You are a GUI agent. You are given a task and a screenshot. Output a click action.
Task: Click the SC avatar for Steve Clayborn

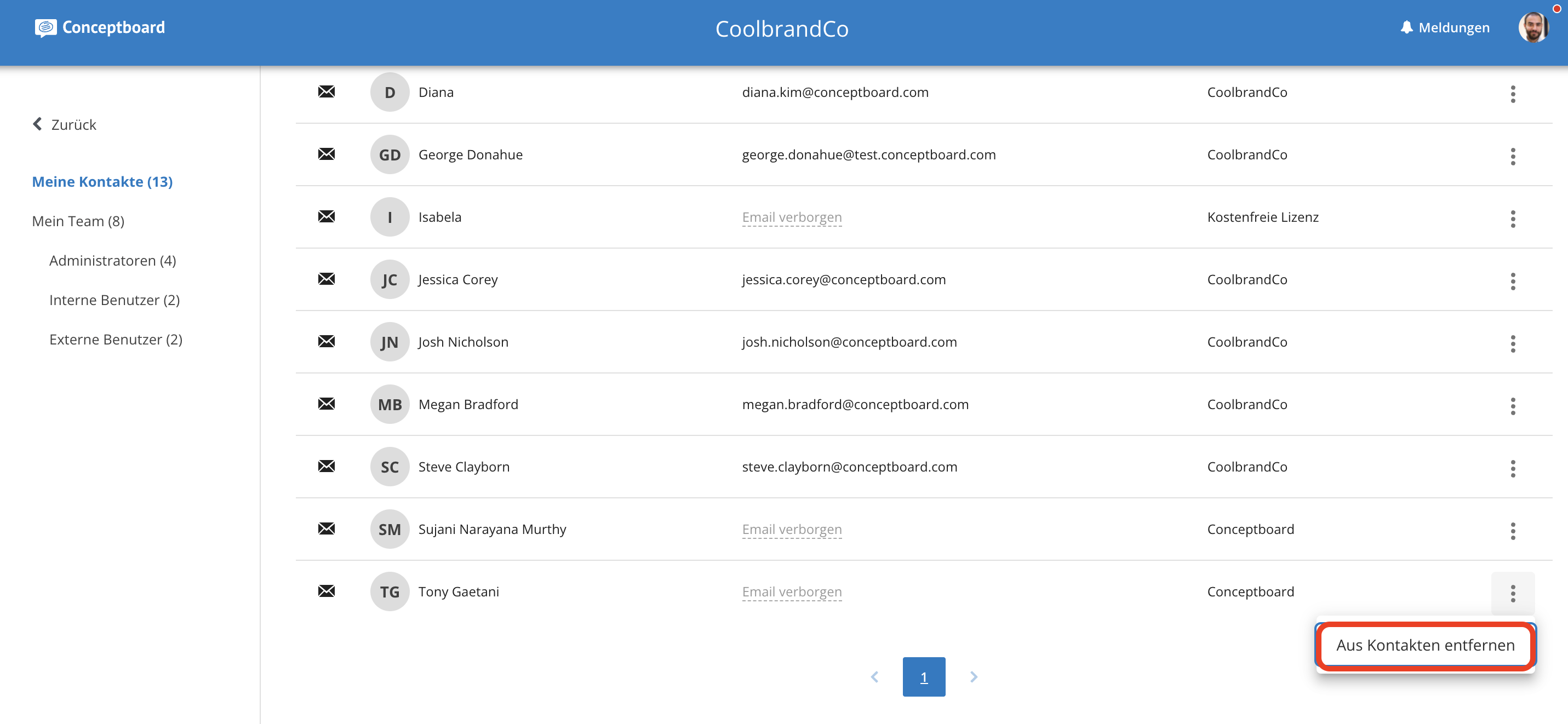[390, 467]
